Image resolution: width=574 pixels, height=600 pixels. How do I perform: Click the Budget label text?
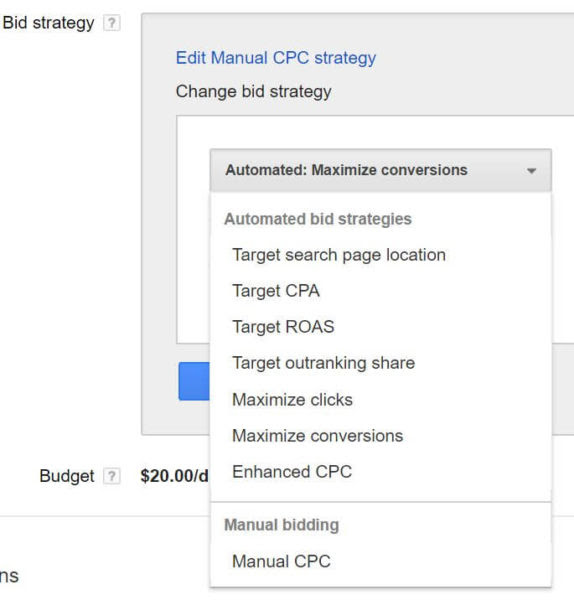tap(67, 476)
